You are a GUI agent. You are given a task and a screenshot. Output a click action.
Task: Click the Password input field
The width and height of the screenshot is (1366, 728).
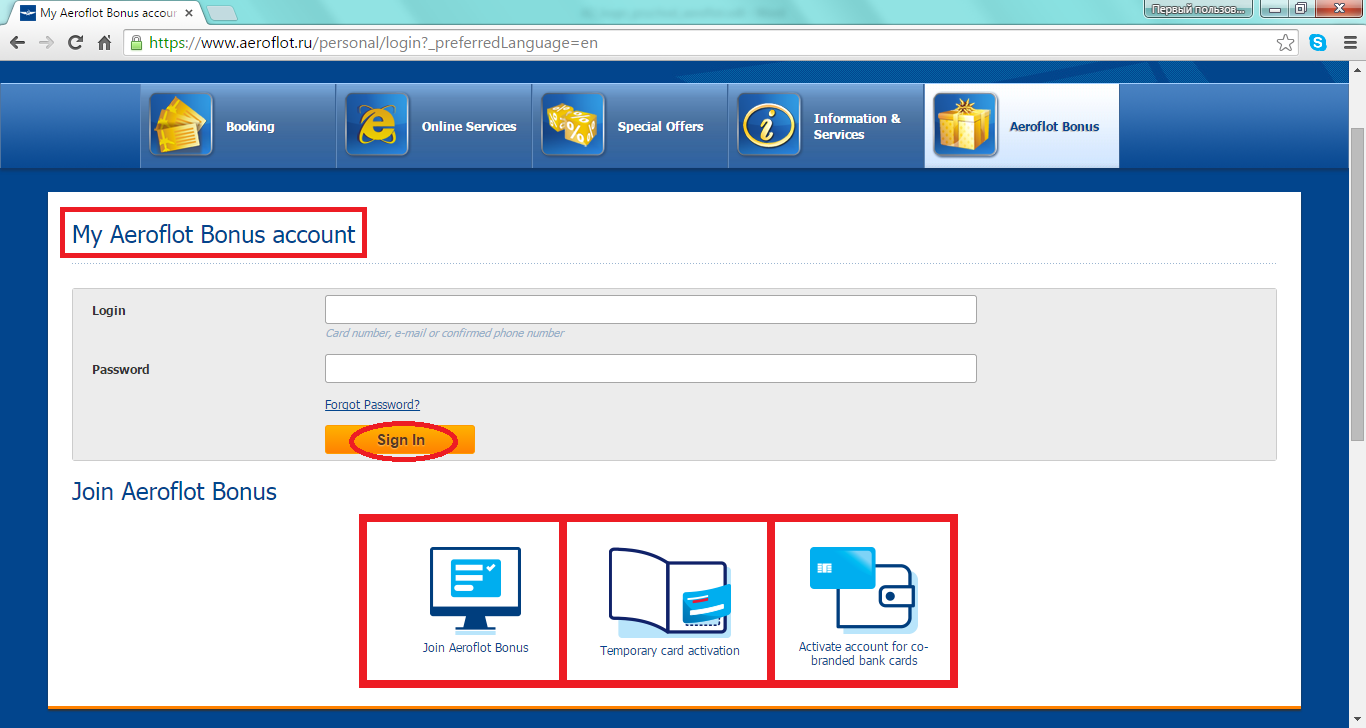(651, 369)
